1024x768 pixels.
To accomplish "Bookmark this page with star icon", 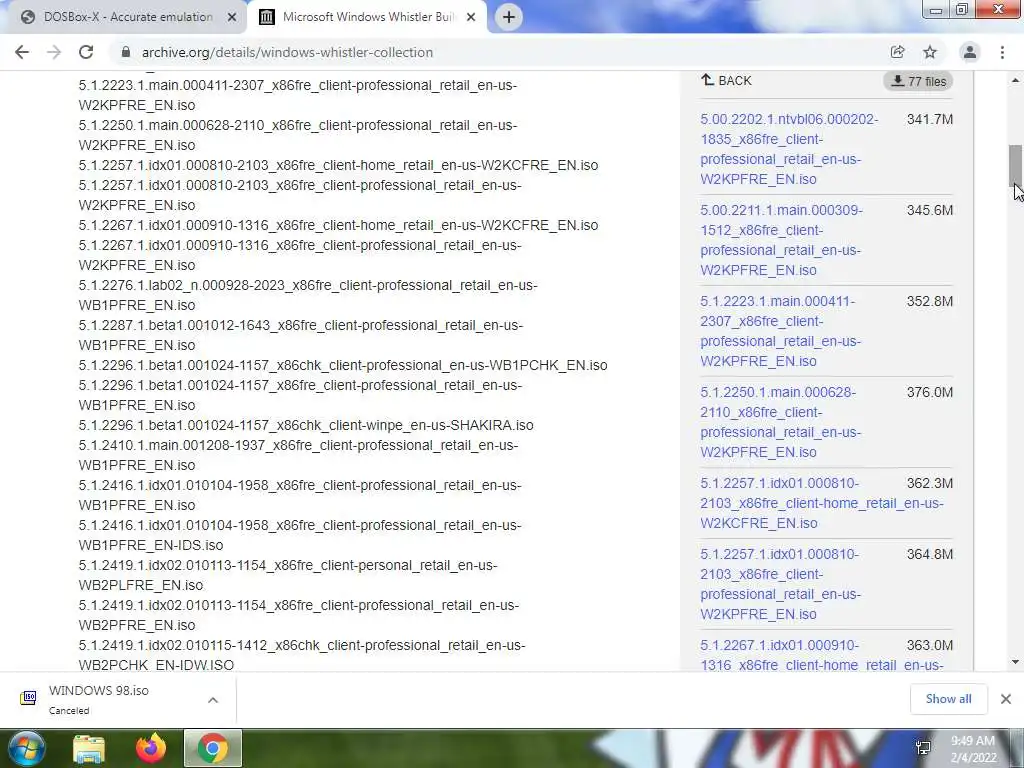I will point(930,52).
